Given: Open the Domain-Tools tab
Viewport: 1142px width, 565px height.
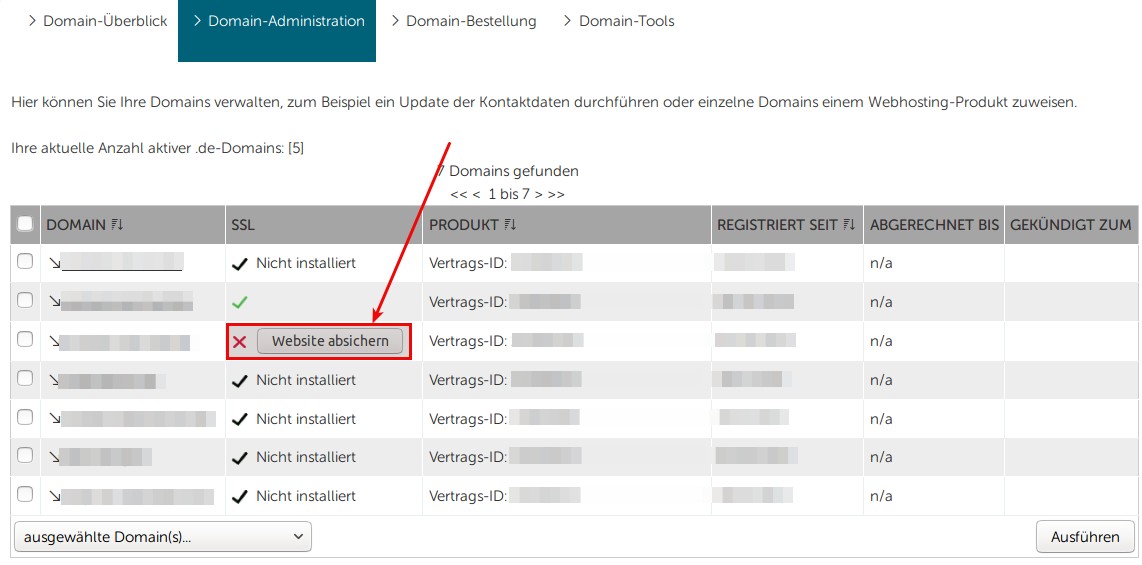Looking at the screenshot, I should click(619, 21).
